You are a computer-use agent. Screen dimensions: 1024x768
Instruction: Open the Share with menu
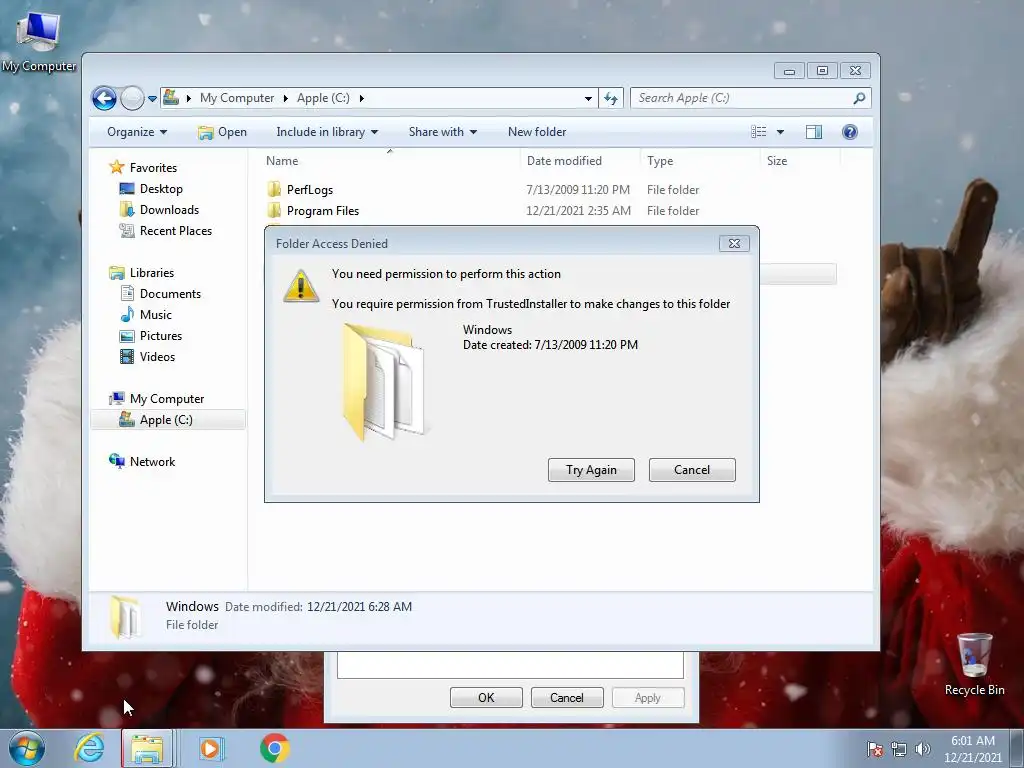[442, 132]
